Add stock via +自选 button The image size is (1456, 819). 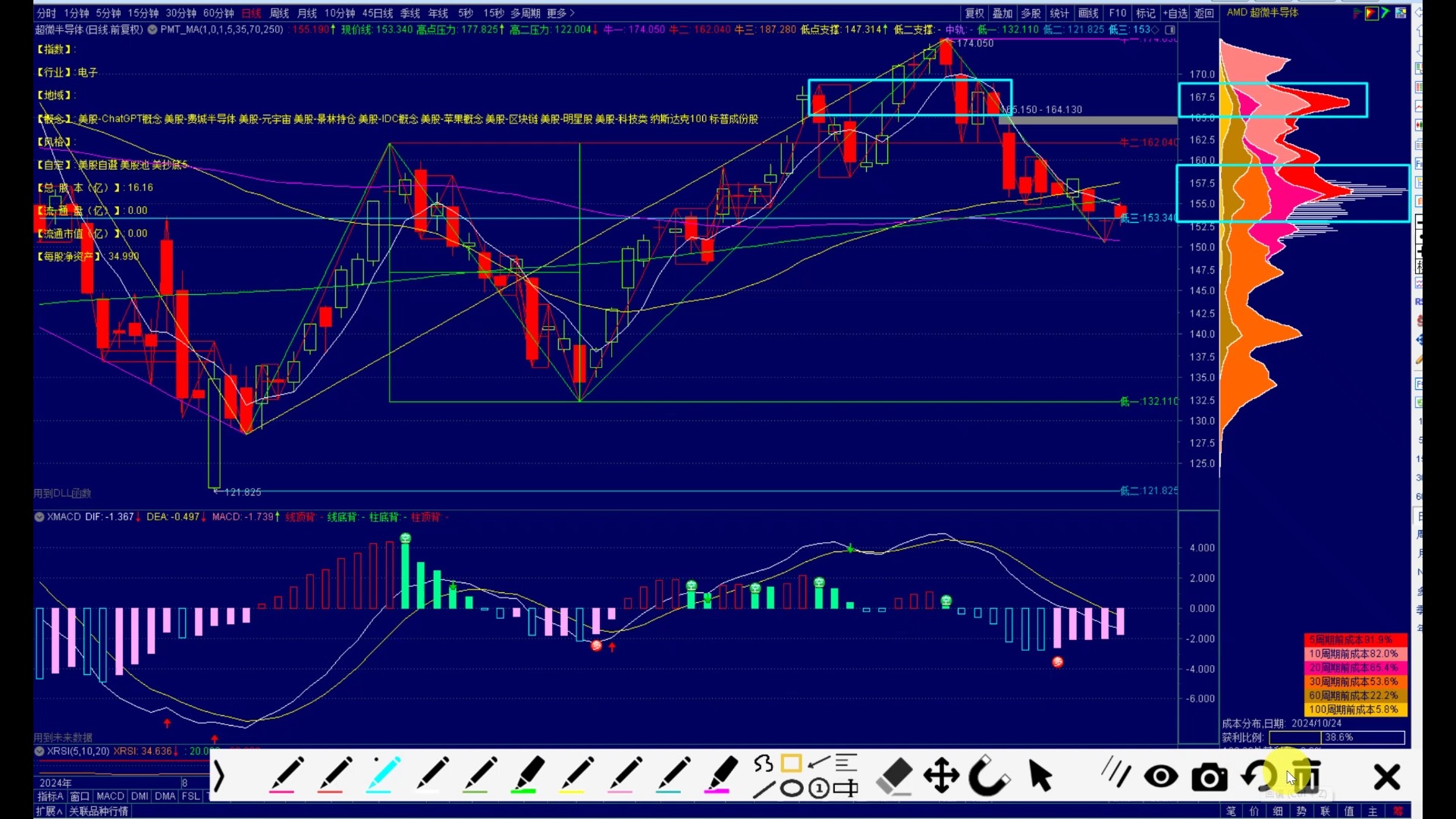coord(1175,13)
